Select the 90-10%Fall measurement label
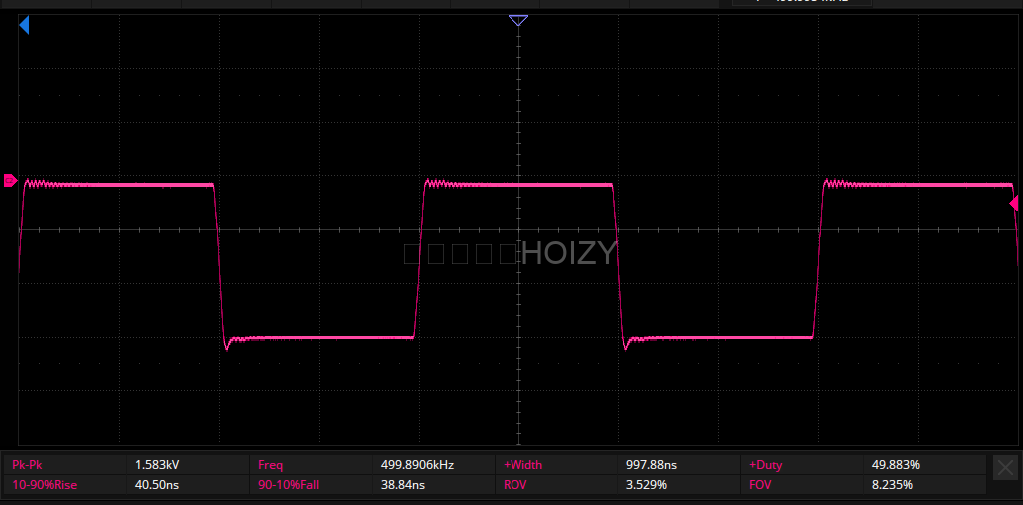Image resolution: width=1023 pixels, height=505 pixels. (291, 485)
